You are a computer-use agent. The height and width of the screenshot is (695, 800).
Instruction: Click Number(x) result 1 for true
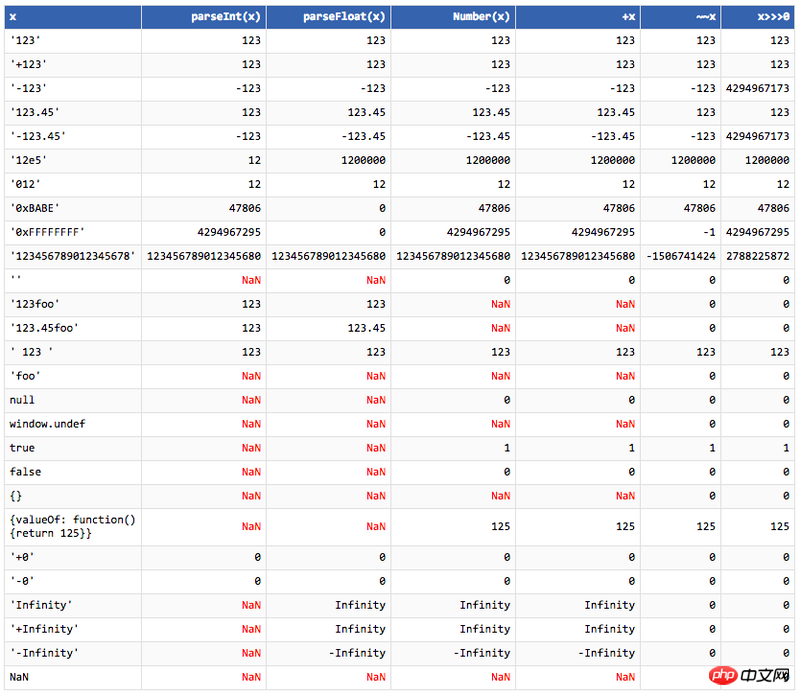pos(507,448)
